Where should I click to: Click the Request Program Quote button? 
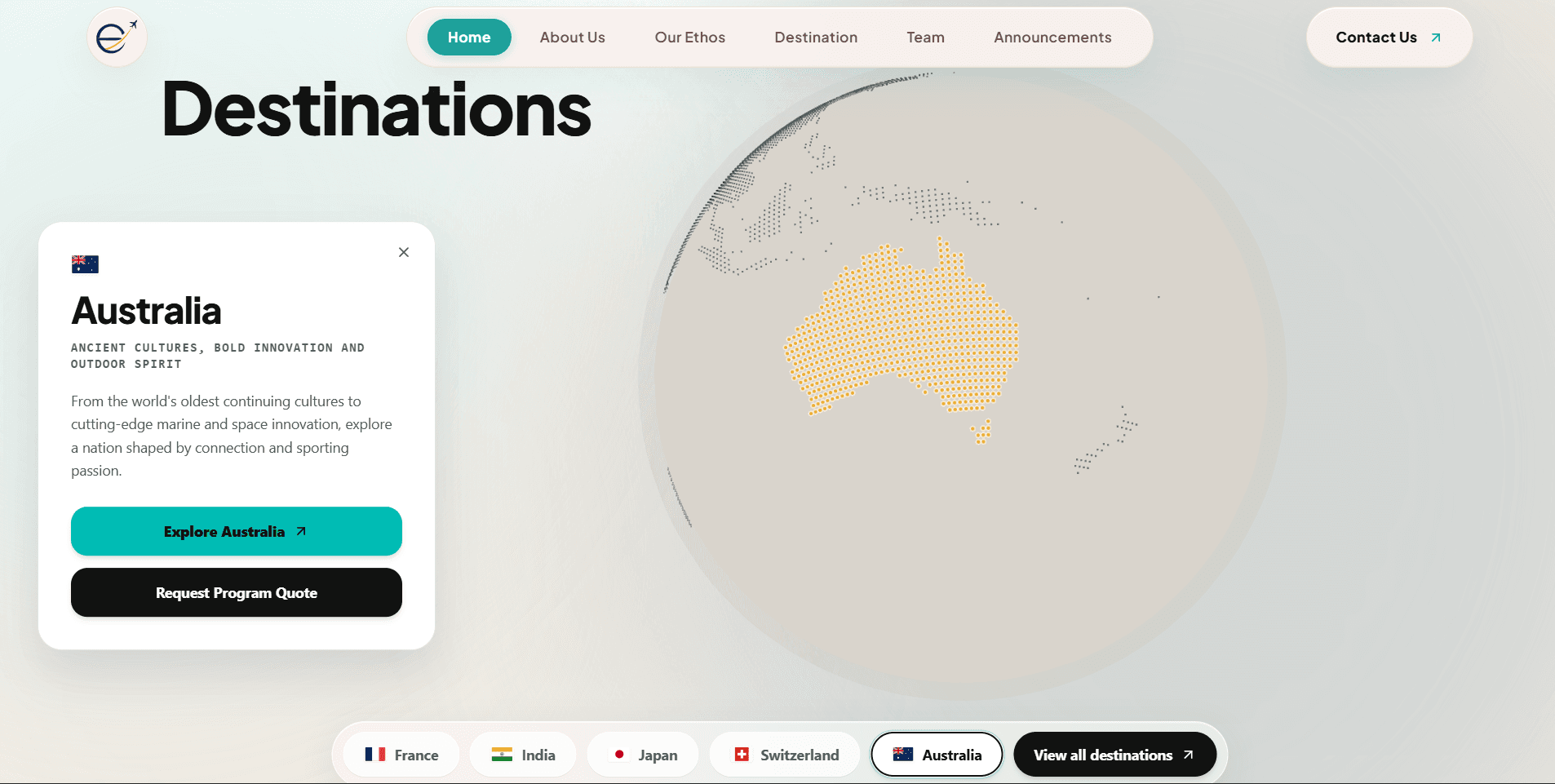pyautogui.click(x=237, y=592)
